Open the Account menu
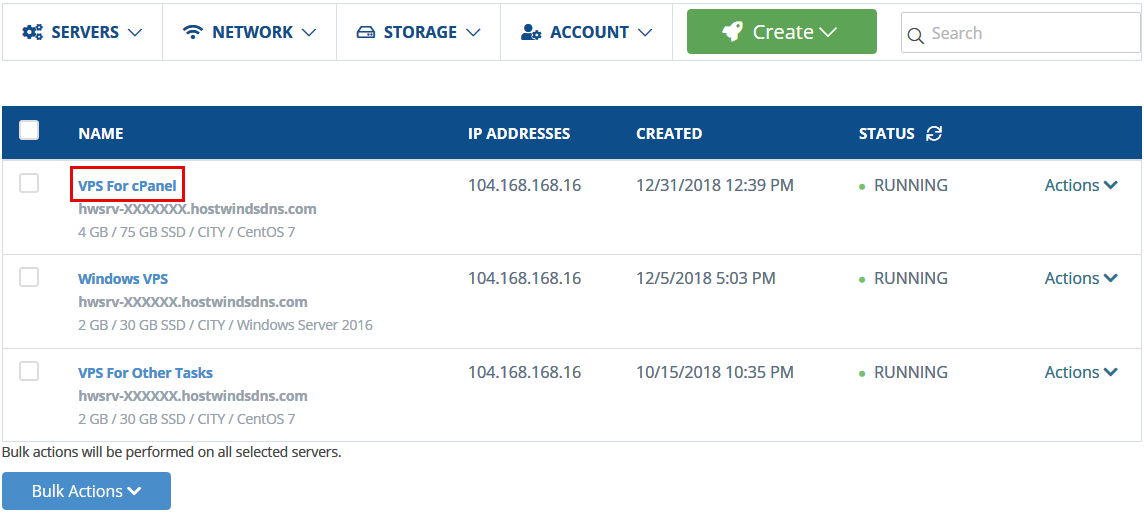 (586, 32)
